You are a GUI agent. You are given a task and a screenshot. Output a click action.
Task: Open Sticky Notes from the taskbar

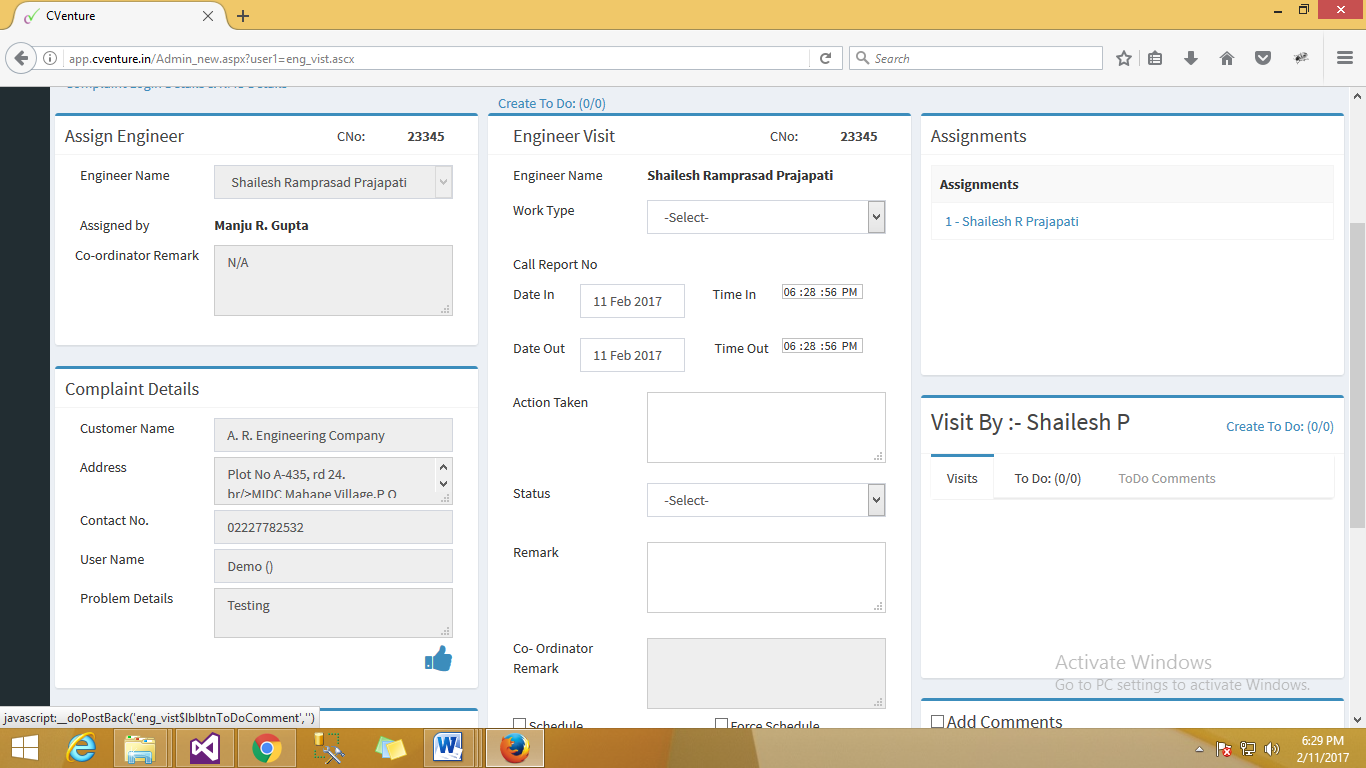click(390, 748)
